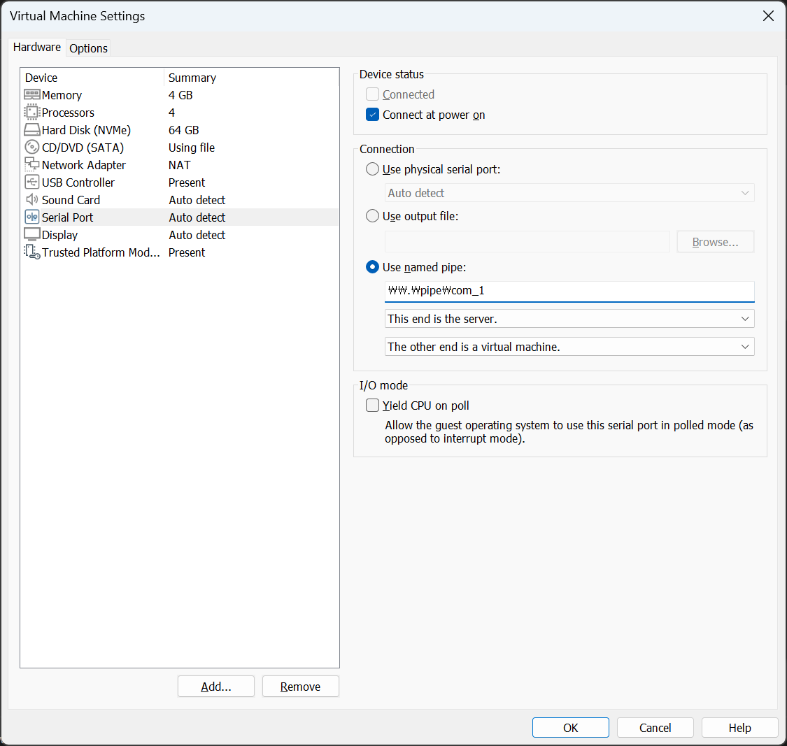Click the Add... button
Image resolution: width=787 pixels, height=746 pixels.
[216, 687]
